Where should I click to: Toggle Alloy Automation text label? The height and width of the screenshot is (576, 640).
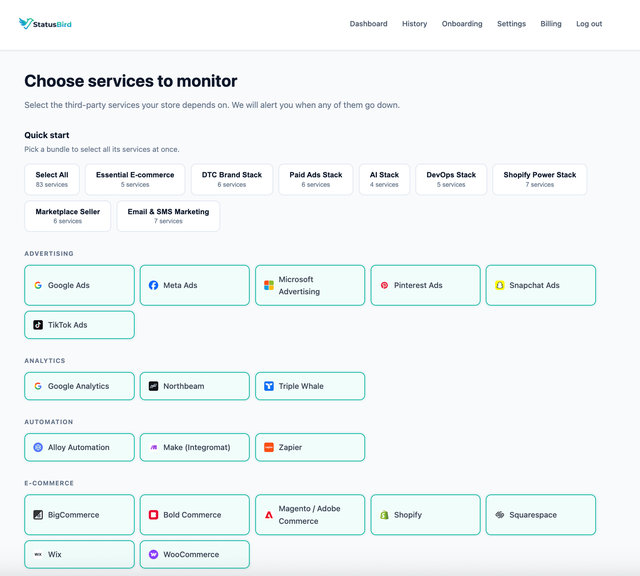(x=78, y=447)
